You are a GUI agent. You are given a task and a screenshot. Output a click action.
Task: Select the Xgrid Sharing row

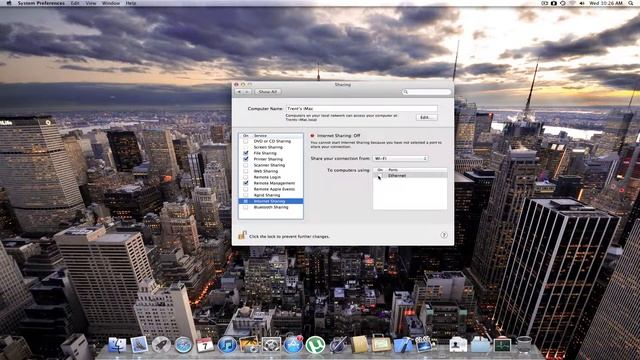271,195
